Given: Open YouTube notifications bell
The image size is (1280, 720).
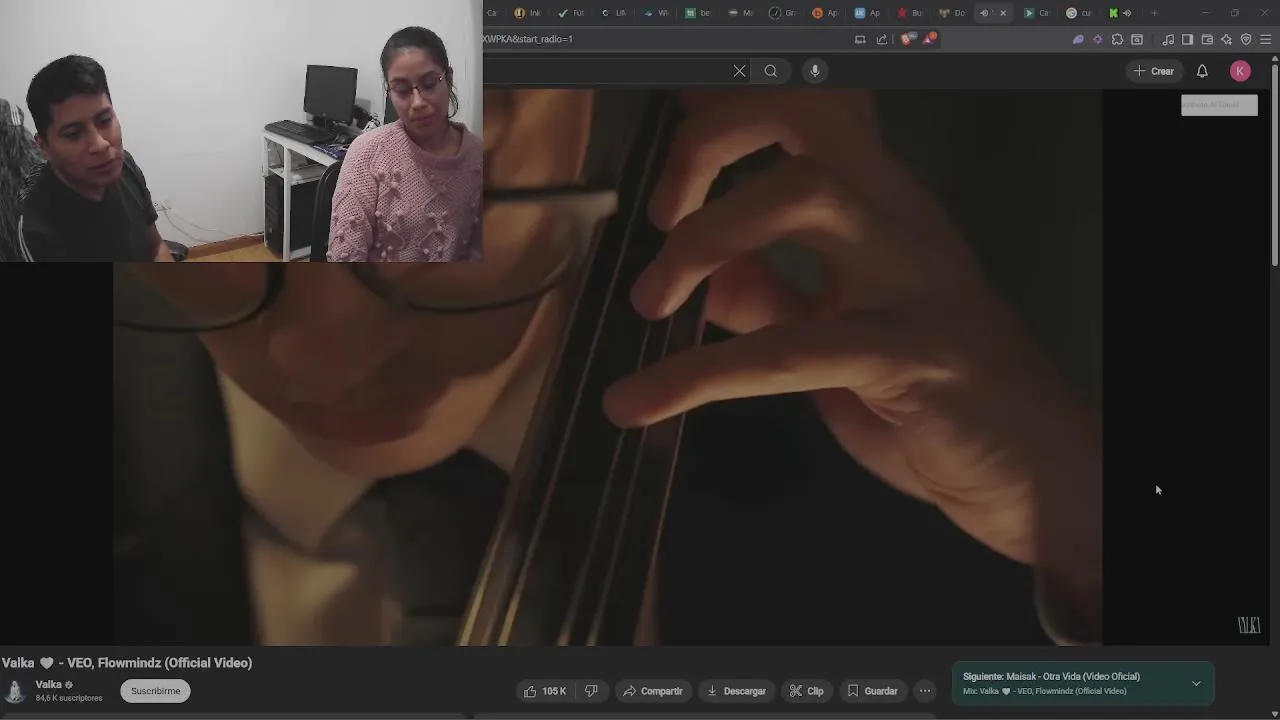Looking at the screenshot, I should [x=1202, y=71].
